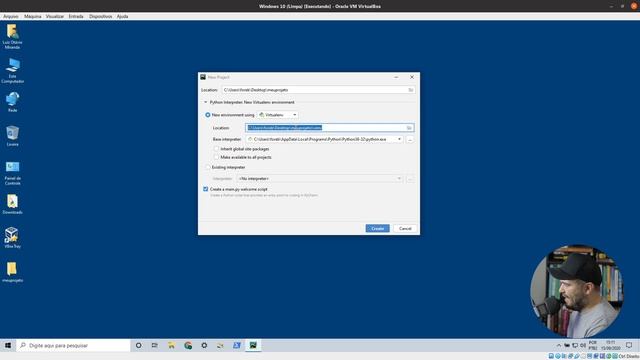
Task: Open the No interpreter dropdown
Action: 320,179
